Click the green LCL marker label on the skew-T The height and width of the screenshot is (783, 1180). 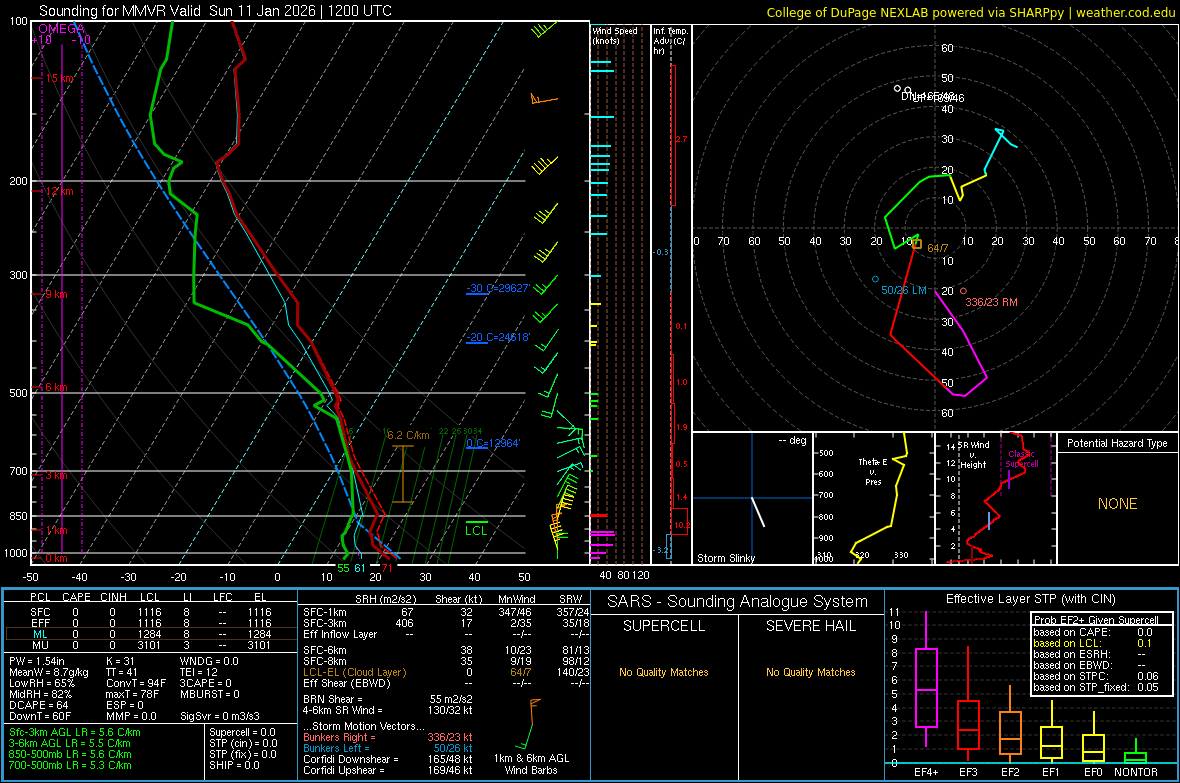(x=476, y=531)
